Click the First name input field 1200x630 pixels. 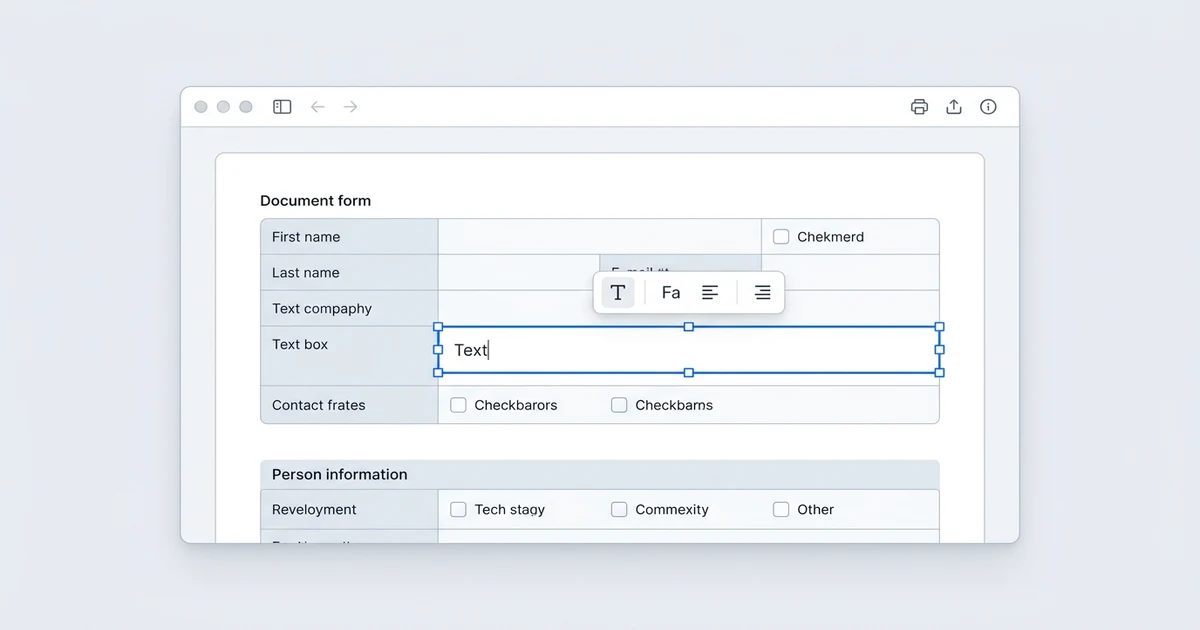[x=600, y=237]
